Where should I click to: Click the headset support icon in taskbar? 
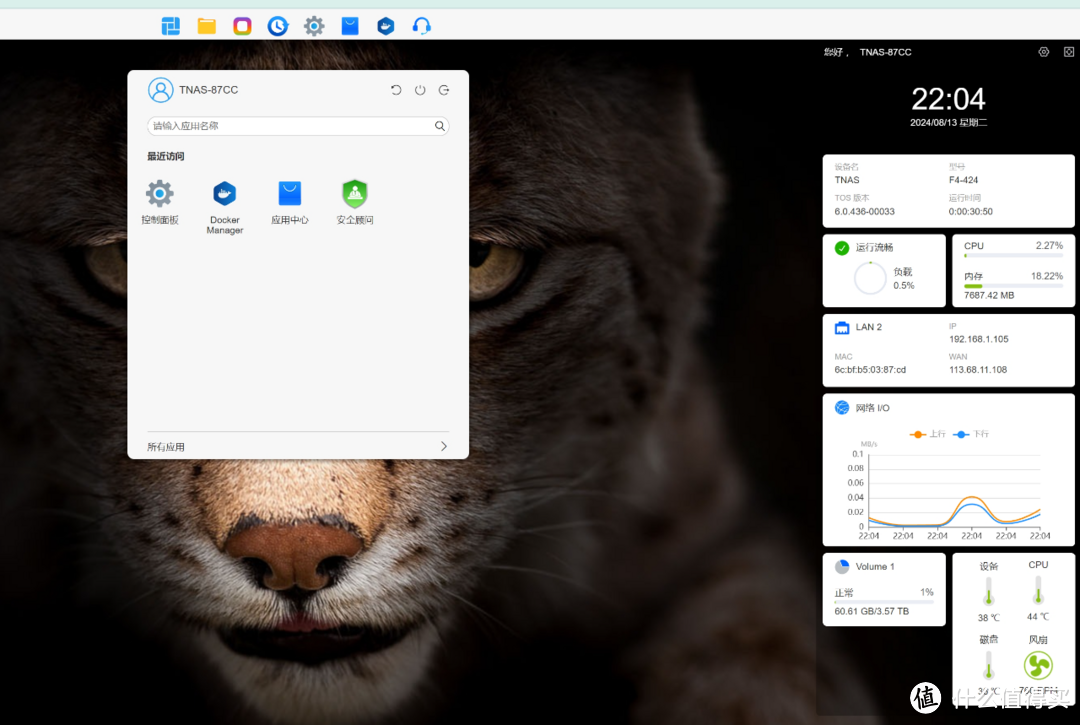422,26
